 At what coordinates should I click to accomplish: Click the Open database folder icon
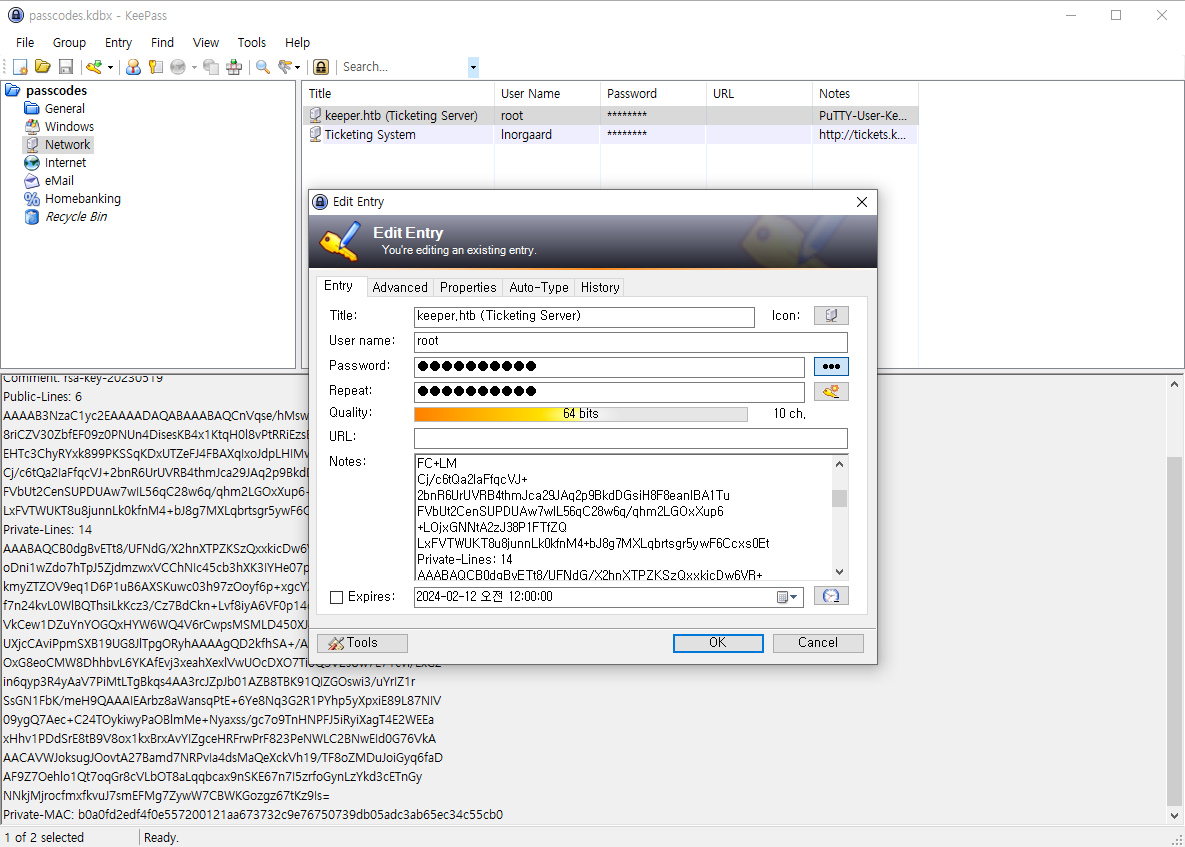pyautogui.click(x=43, y=67)
